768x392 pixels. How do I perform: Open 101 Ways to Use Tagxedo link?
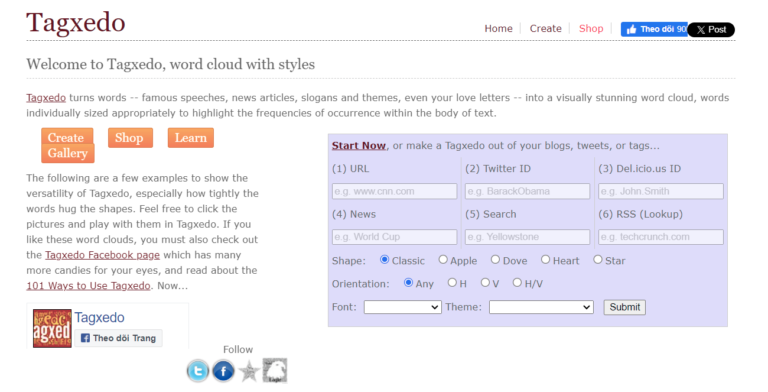coord(88,286)
